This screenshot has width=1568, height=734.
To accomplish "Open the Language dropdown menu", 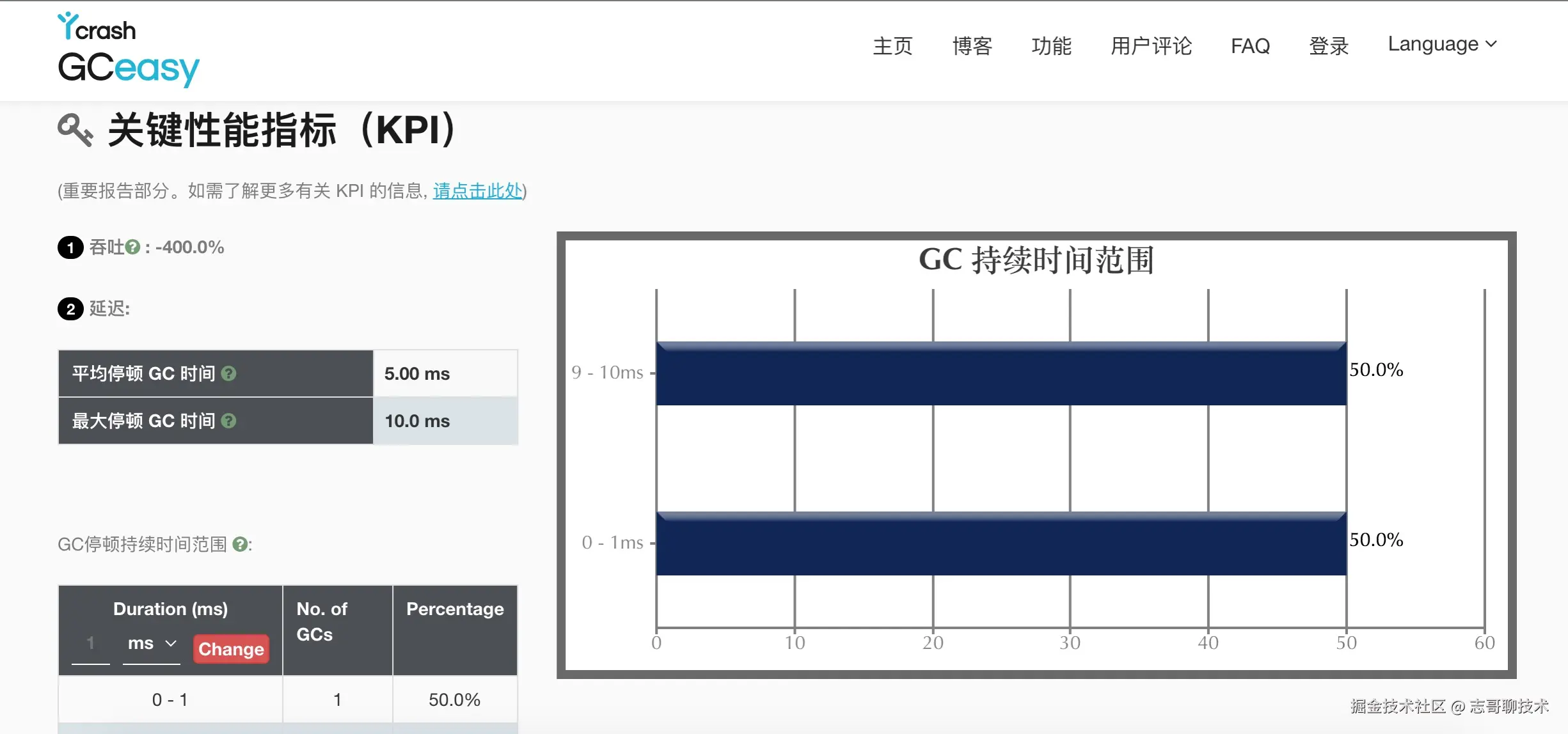I will pos(1433,44).
